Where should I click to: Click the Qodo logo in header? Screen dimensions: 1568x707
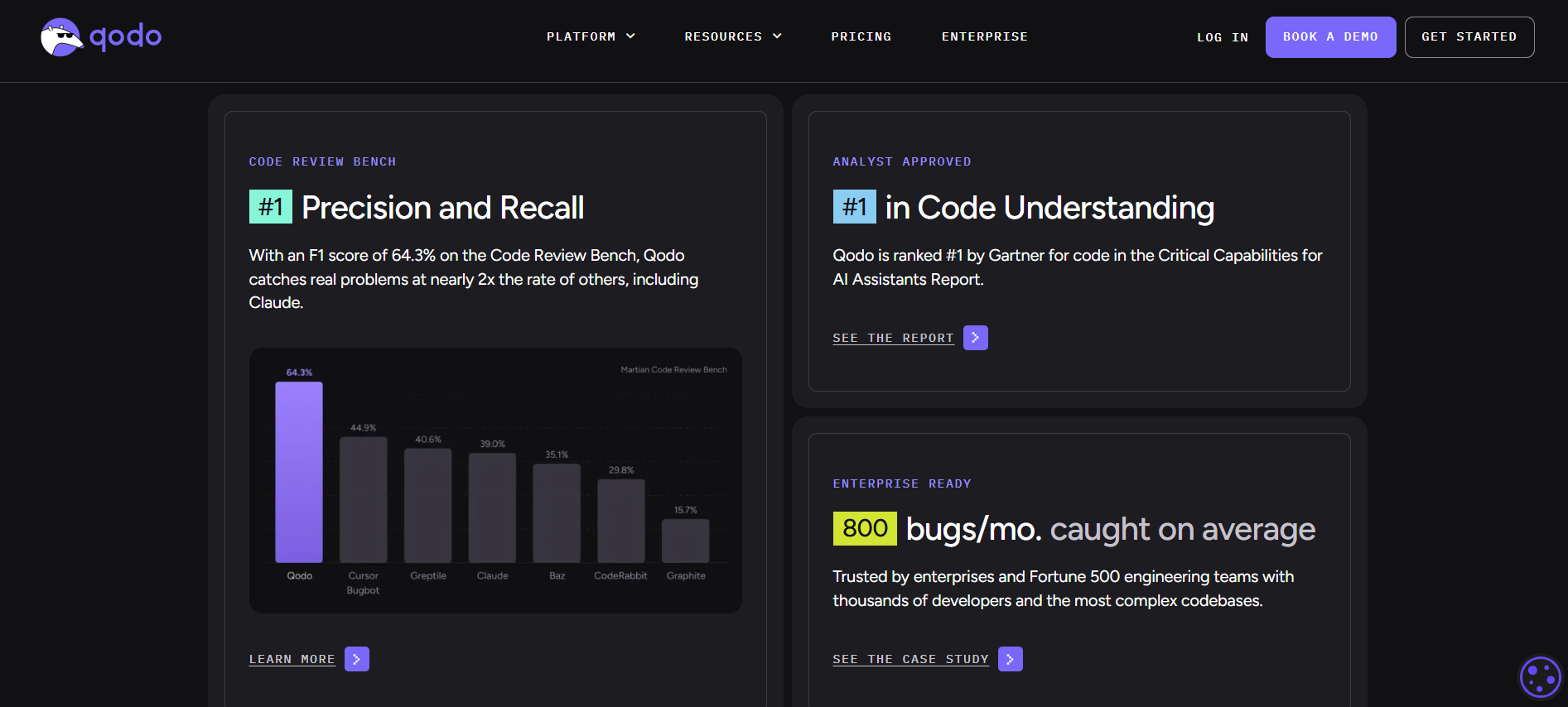point(101,37)
